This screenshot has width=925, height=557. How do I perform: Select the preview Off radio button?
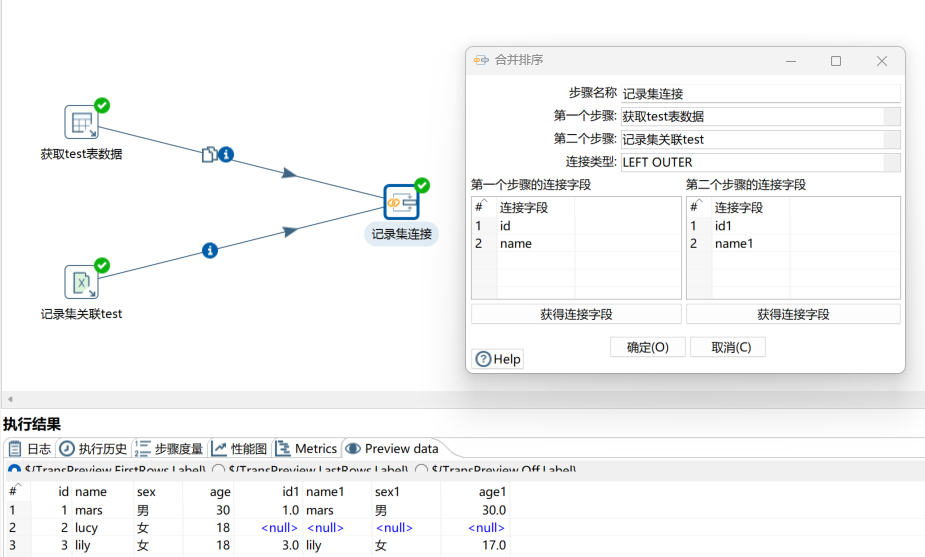[421, 469]
